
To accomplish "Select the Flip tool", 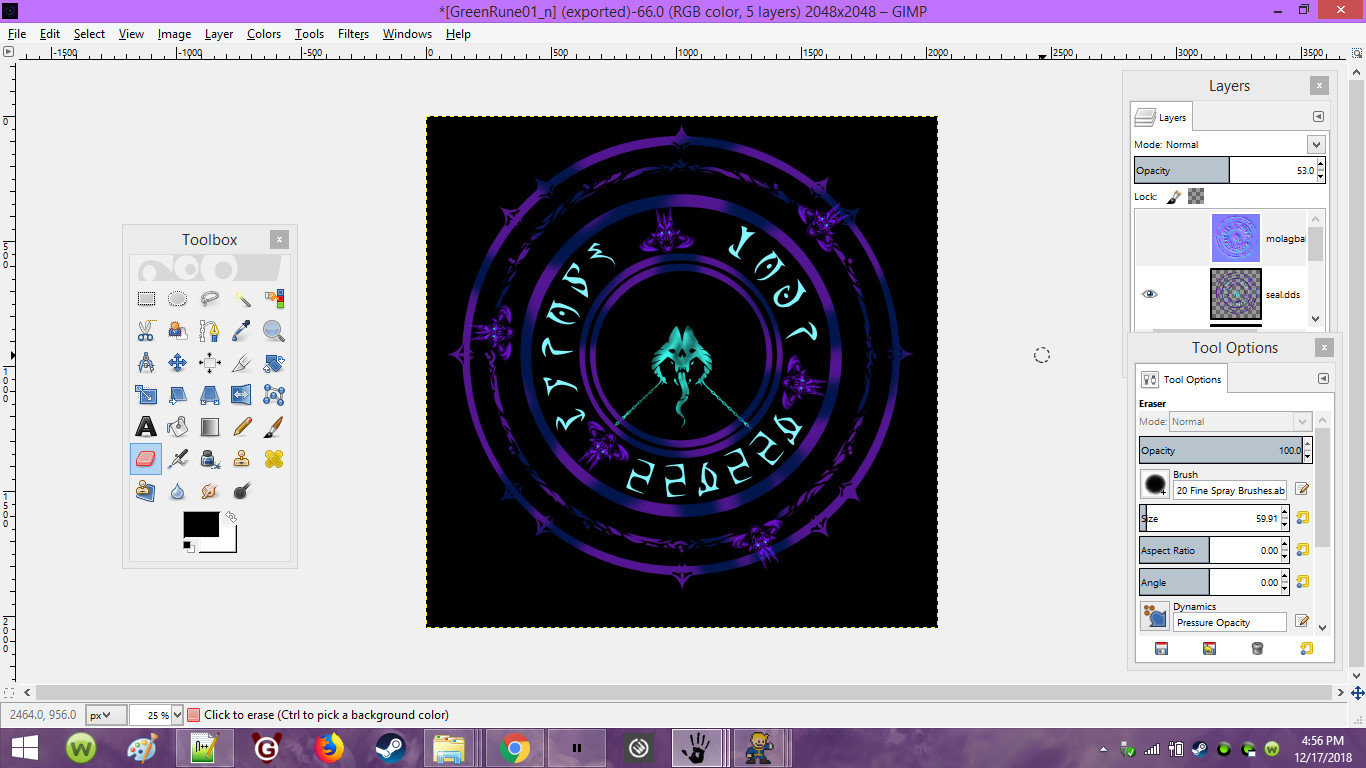I will tap(242, 395).
